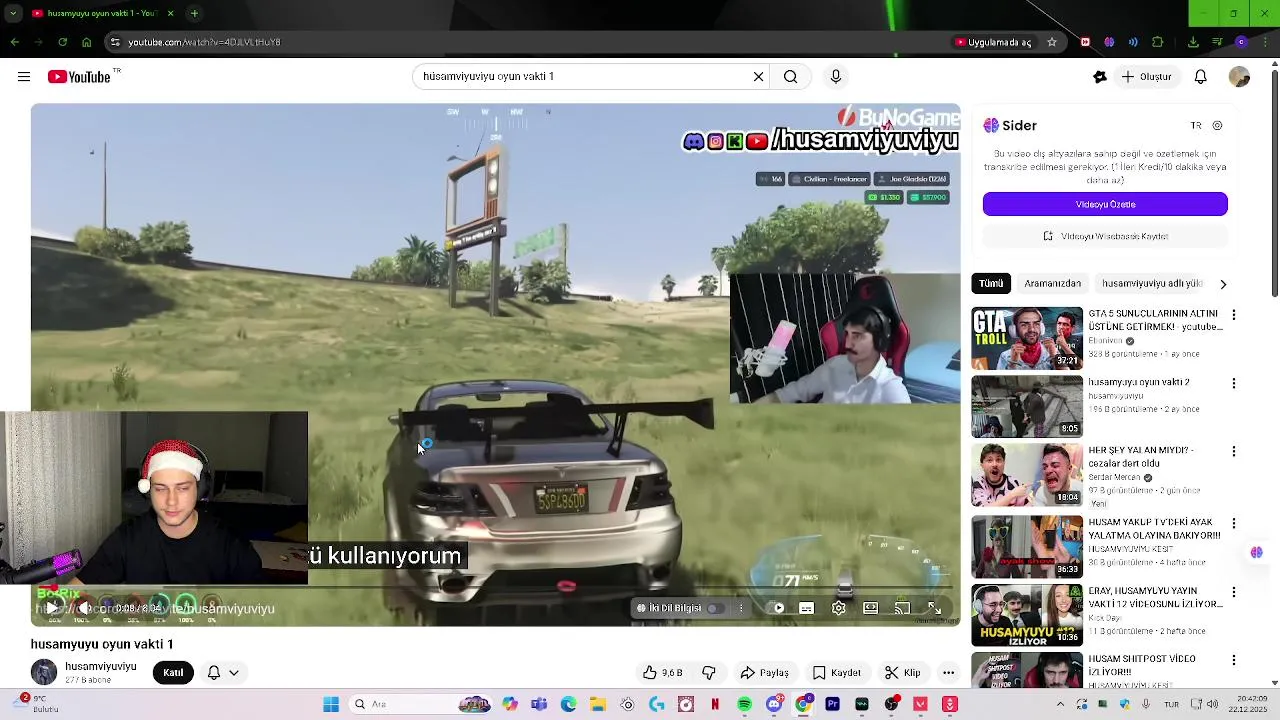Click the Videoyu Özetle button
Screen dimensions: 1280x720
pos(1105,204)
